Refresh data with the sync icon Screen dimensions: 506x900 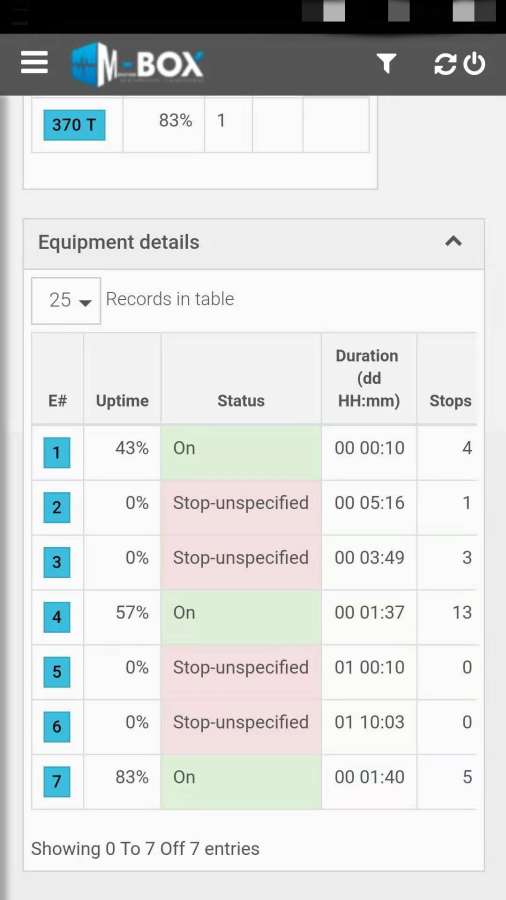coord(445,64)
